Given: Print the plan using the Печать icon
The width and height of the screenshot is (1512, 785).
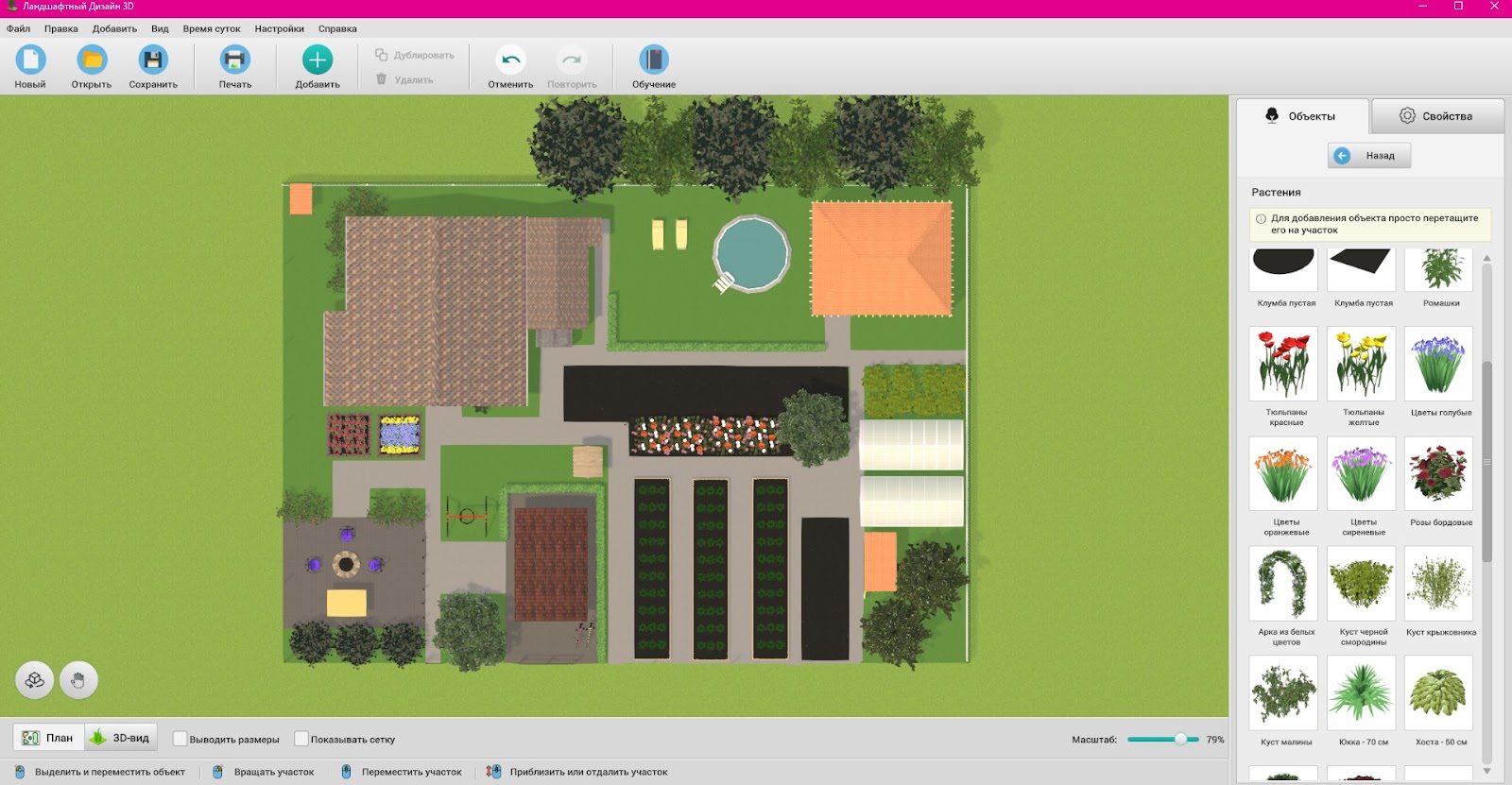Looking at the screenshot, I should tap(235, 60).
